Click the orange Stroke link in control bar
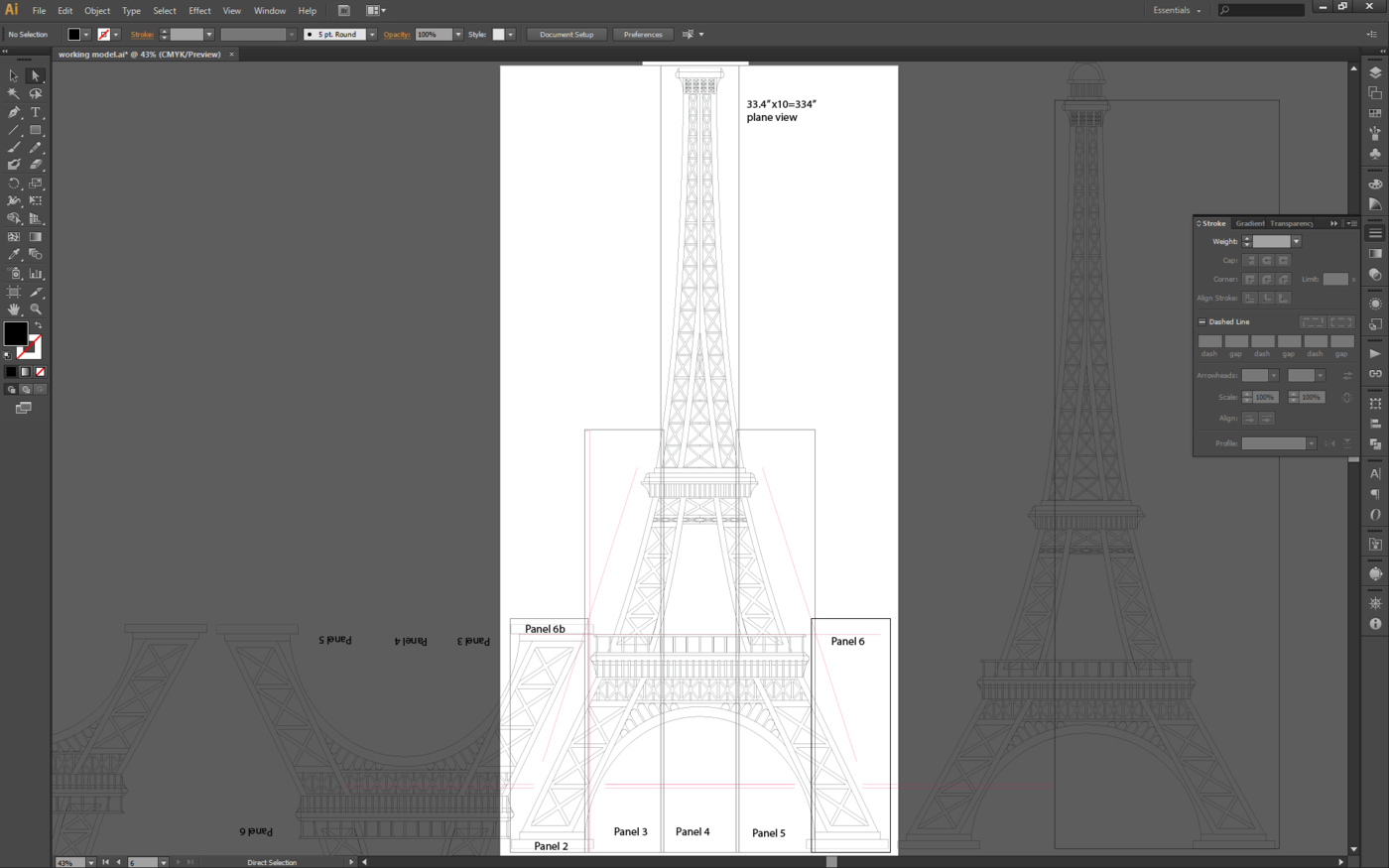Viewport: 1389px width, 868px height. pyautogui.click(x=142, y=35)
